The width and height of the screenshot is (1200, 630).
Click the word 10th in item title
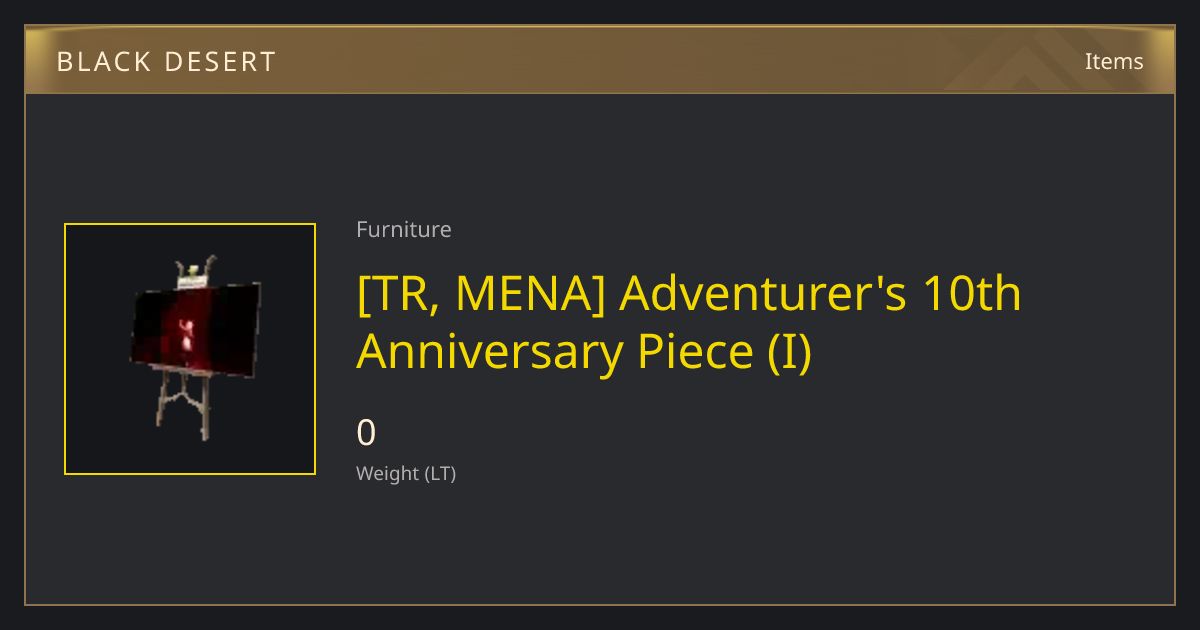[971, 294]
